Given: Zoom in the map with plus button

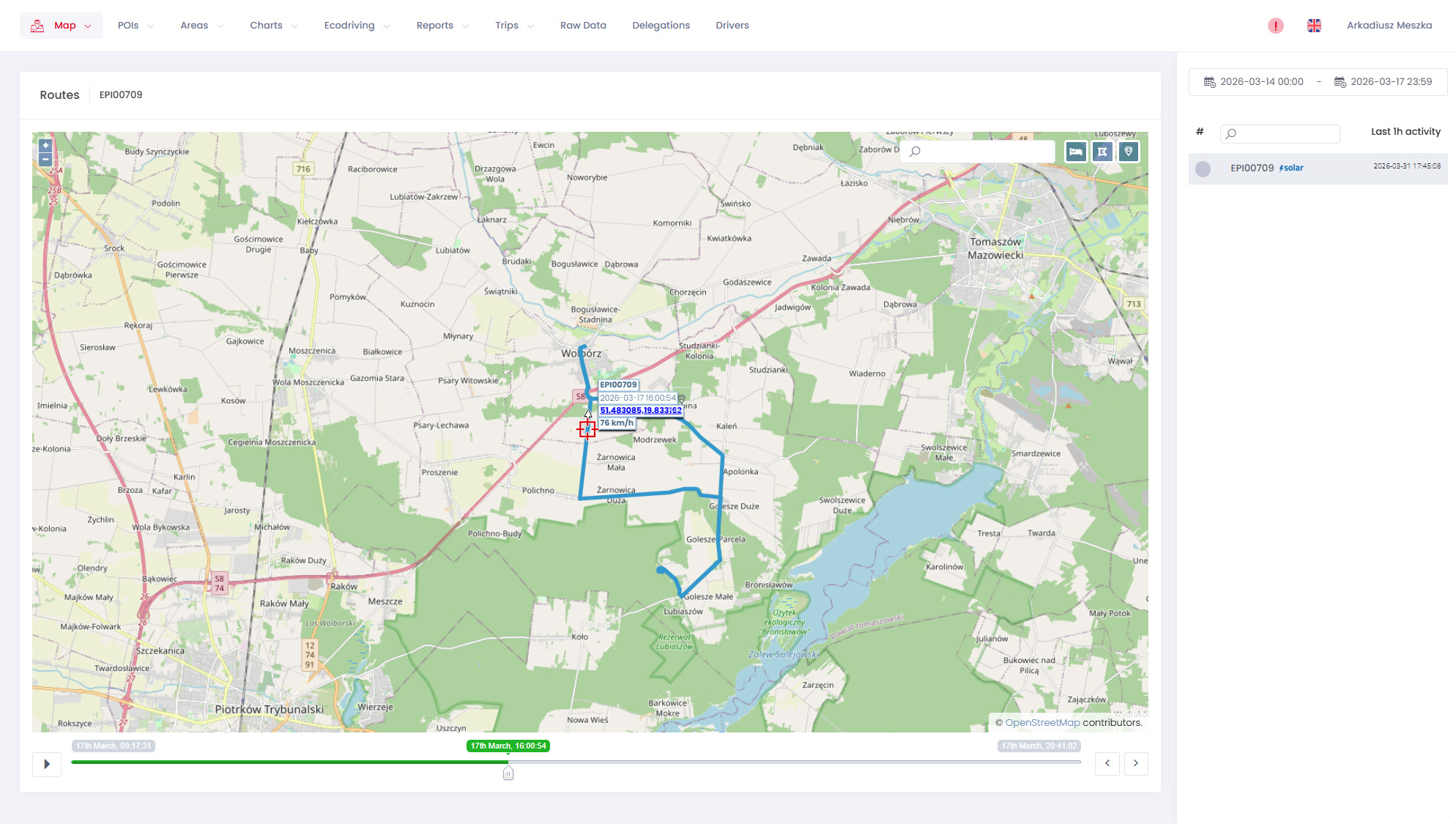Looking at the screenshot, I should 45,146.
